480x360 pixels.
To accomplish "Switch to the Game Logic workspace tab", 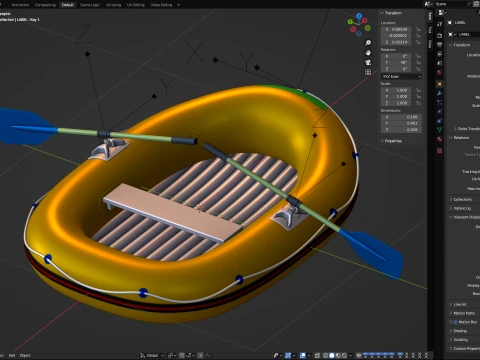I will [x=90, y=5].
